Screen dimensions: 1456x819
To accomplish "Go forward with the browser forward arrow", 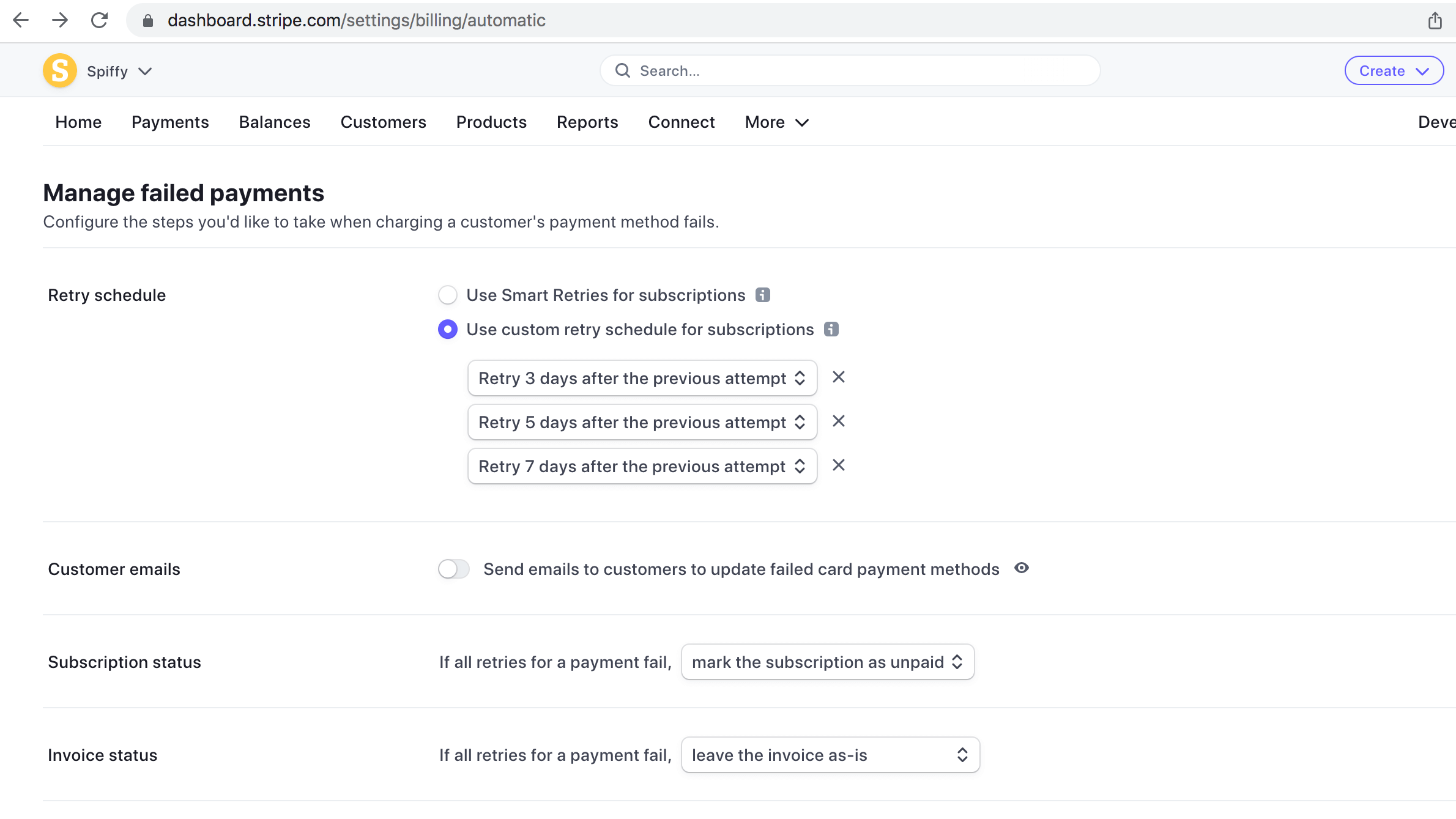I will click(x=60, y=20).
